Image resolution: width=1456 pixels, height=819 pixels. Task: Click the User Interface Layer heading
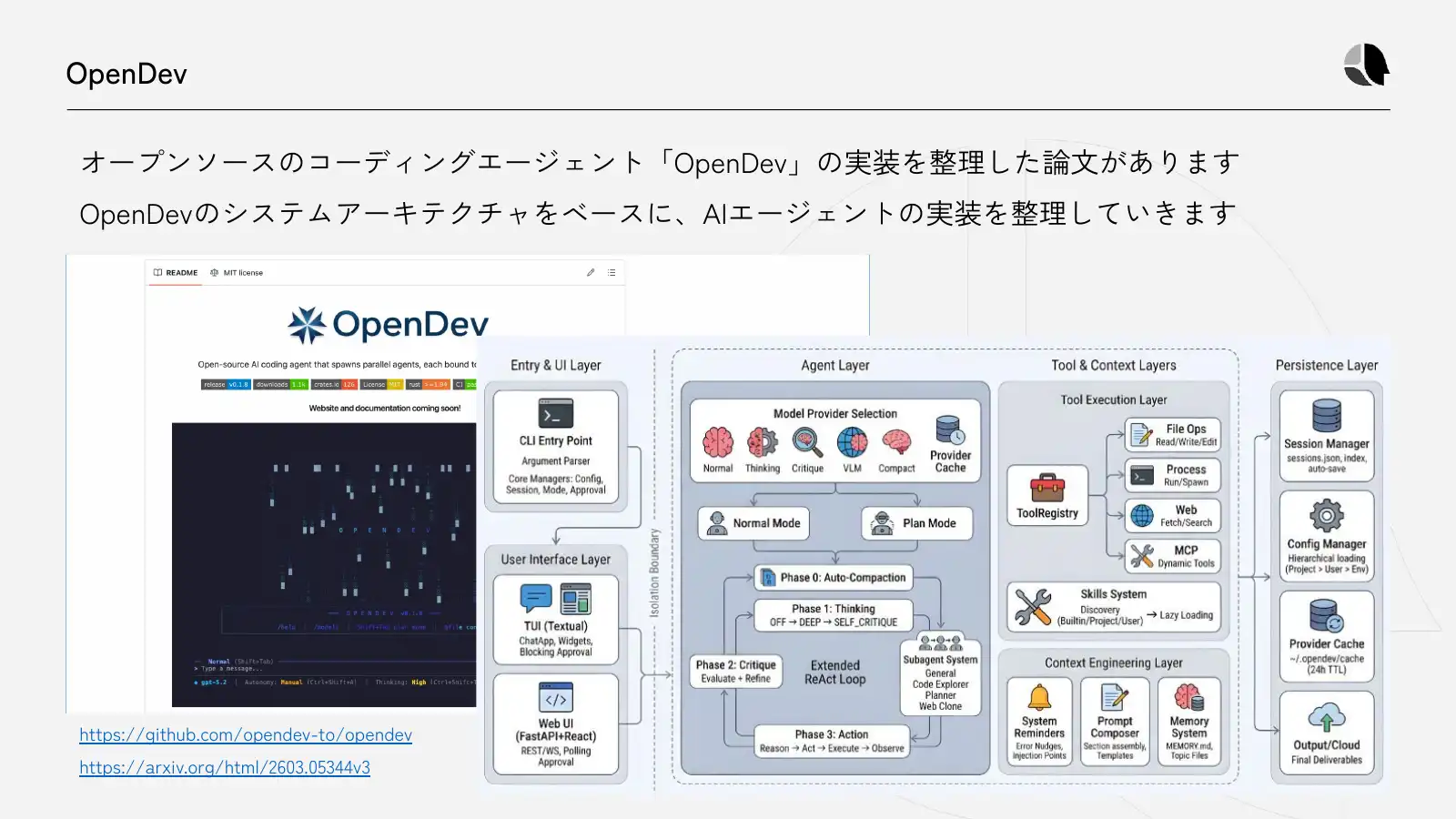click(556, 560)
